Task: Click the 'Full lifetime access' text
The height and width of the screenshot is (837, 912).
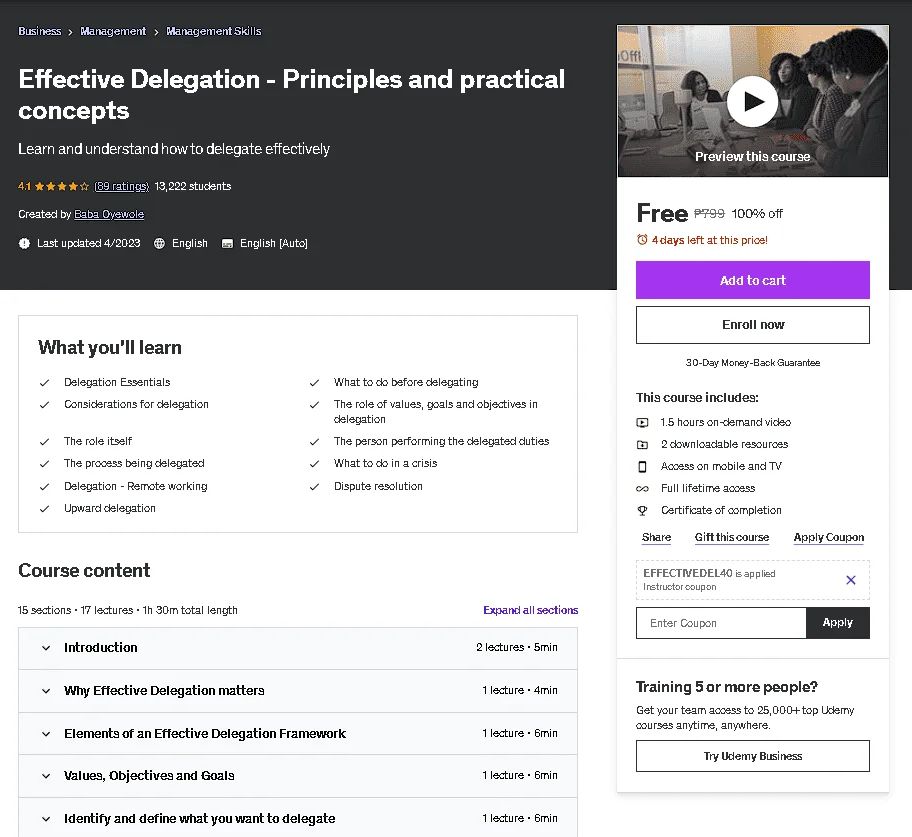Action: click(x=708, y=489)
